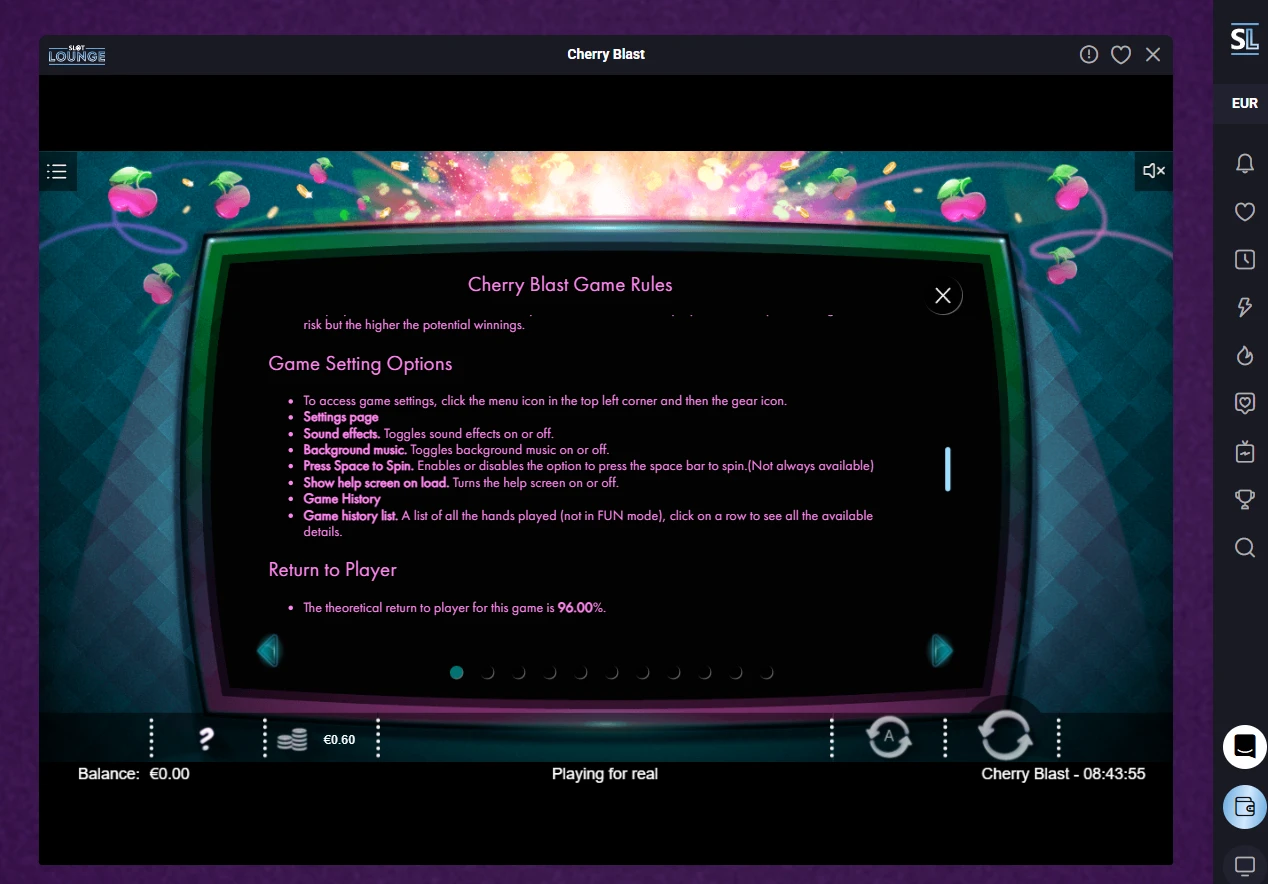Click the 'Return to Player' heading
The image size is (1268, 884).
coord(332,570)
